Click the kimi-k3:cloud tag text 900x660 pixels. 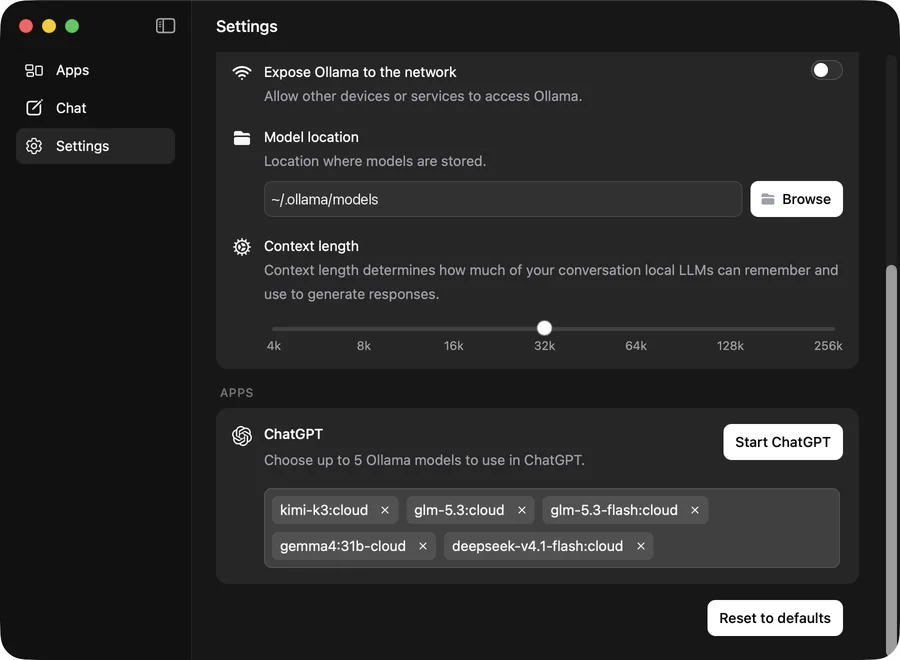click(324, 510)
